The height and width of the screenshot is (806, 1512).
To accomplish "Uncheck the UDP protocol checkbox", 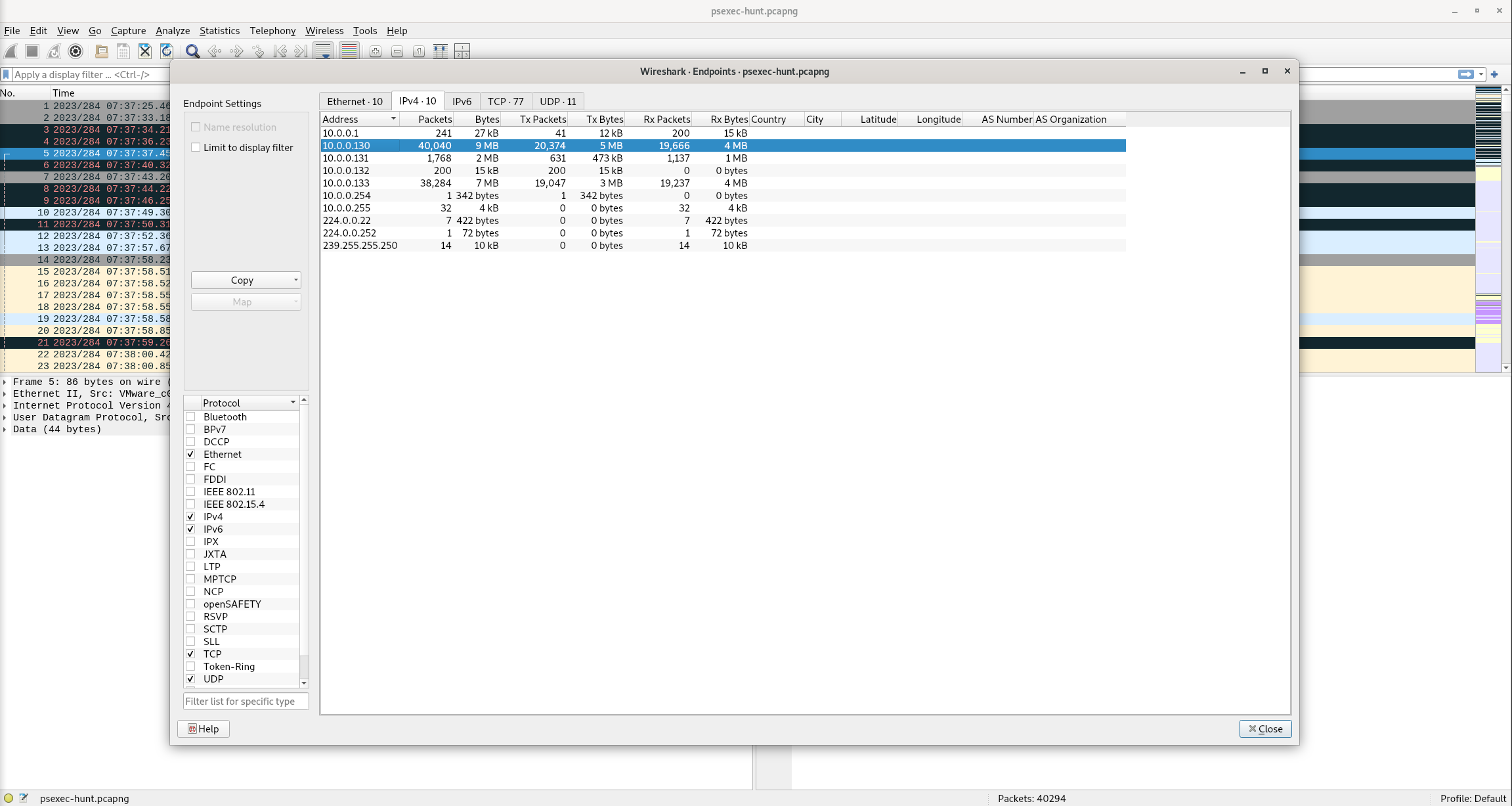I will [x=190, y=679].
